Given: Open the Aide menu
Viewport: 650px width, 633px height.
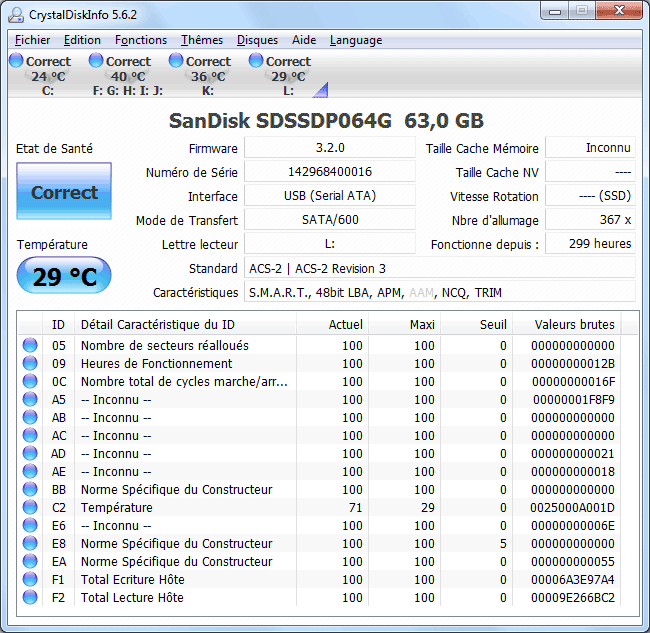Looking at the screenshot, I should 304,40.
